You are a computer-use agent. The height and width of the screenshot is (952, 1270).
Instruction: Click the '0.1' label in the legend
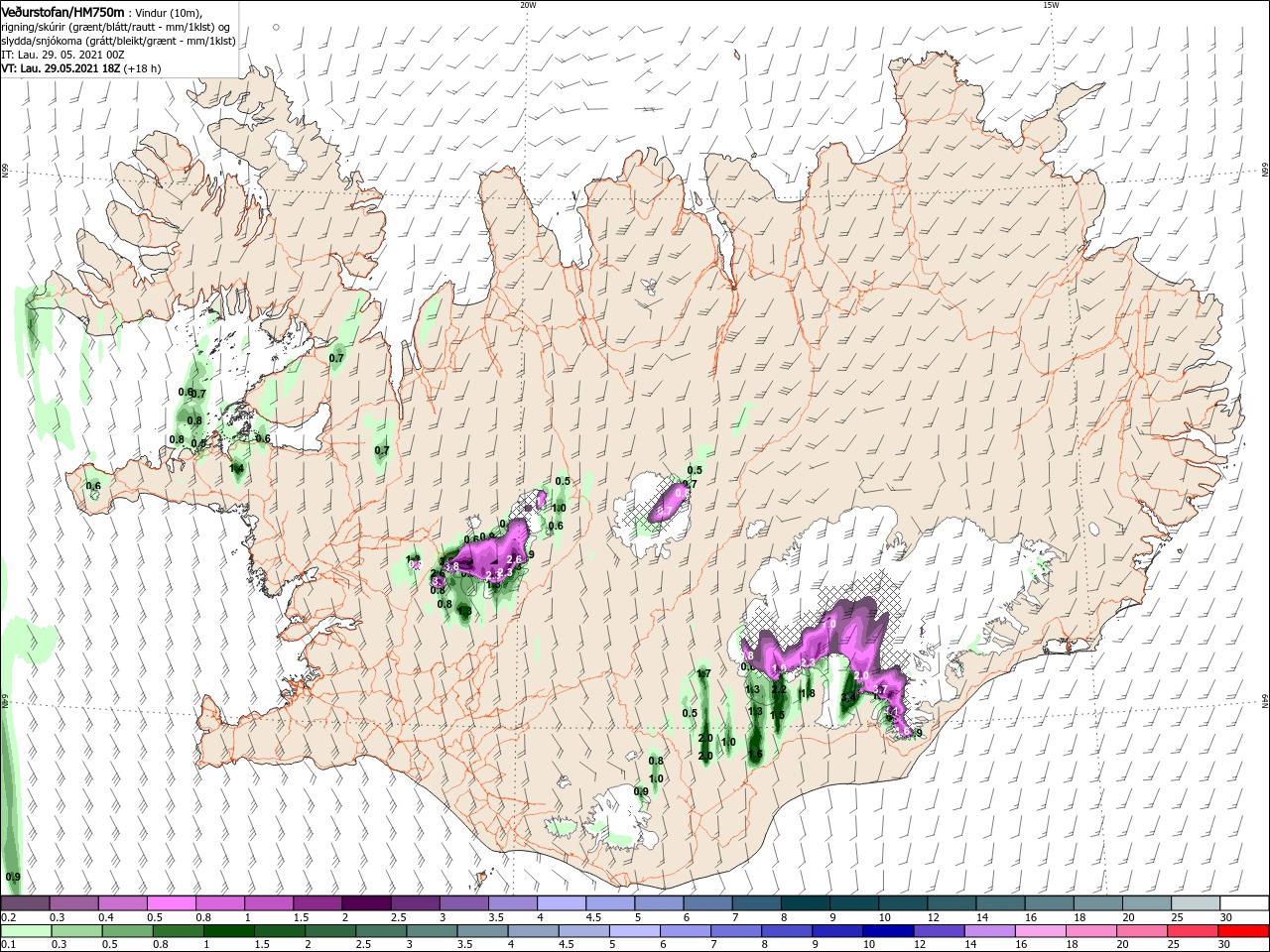click(8, 946)
